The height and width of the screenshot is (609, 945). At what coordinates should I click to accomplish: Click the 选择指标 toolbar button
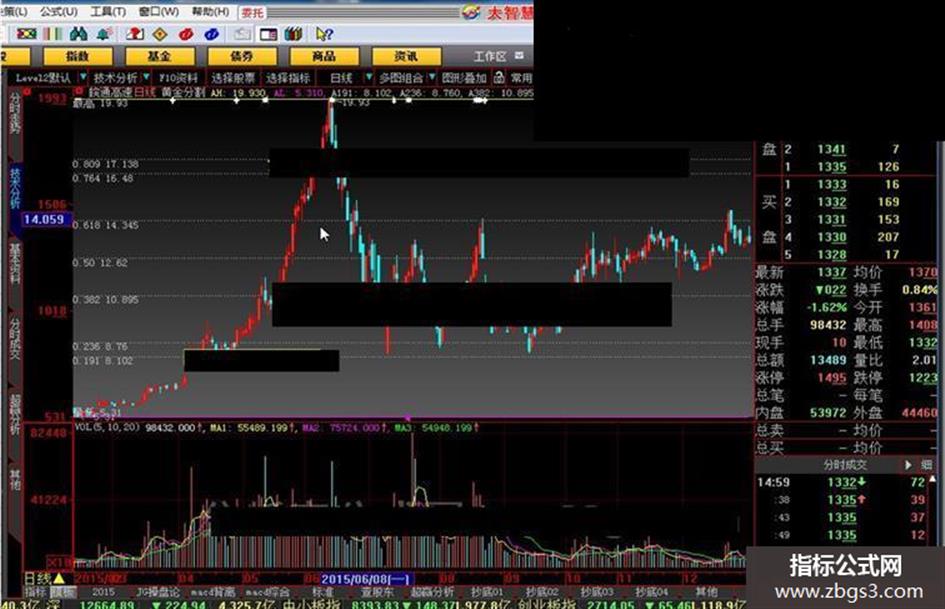[288, 78]
